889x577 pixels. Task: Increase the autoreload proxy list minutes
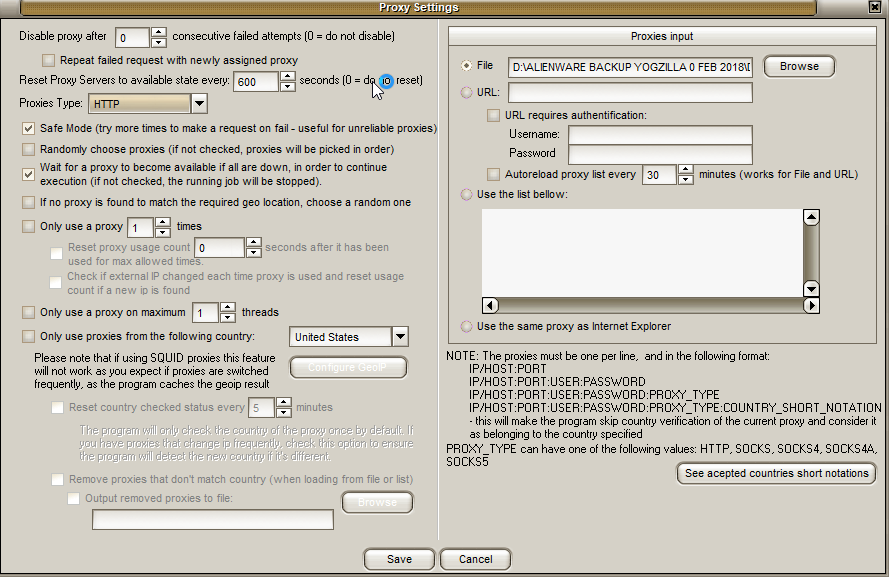pos(686,169)
